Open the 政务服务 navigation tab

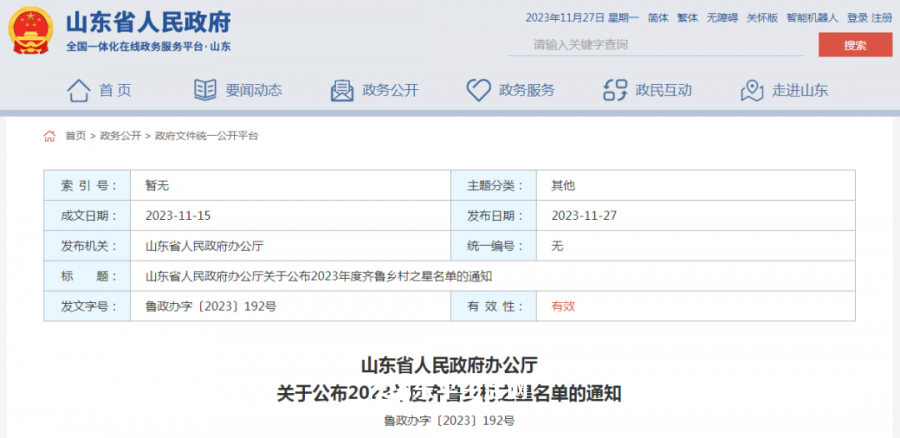coord(526,90)
